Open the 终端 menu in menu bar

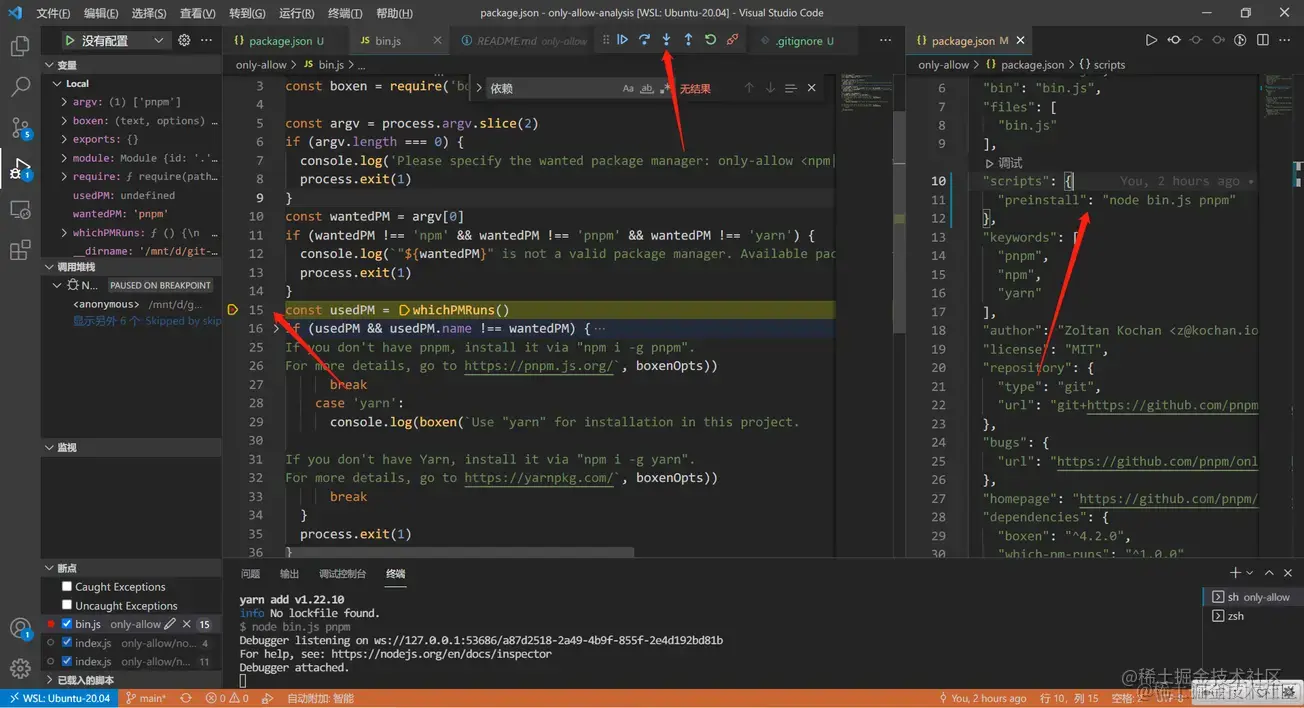click(345, 13)
